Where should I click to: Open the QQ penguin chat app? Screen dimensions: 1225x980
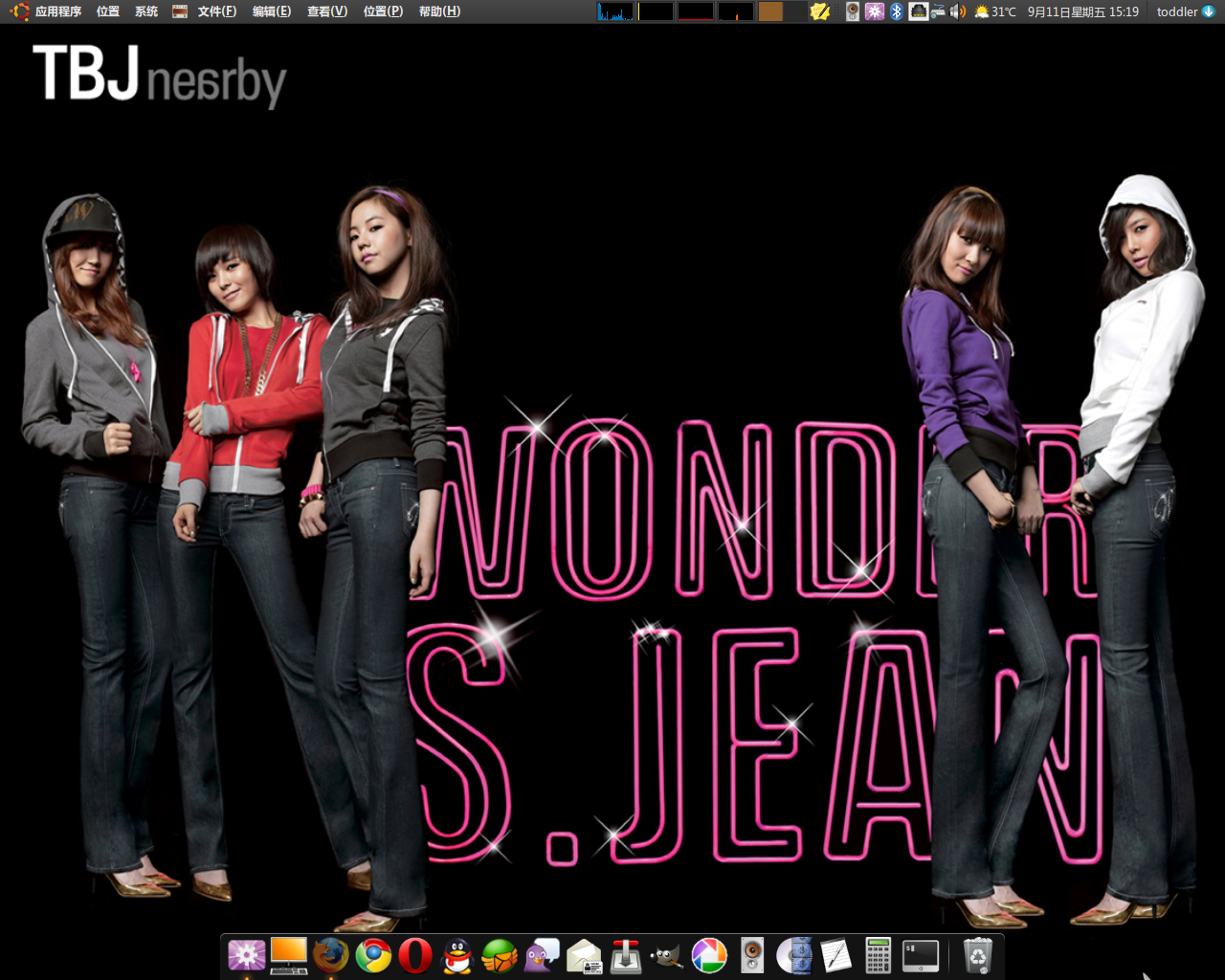(x=457, y=955)
